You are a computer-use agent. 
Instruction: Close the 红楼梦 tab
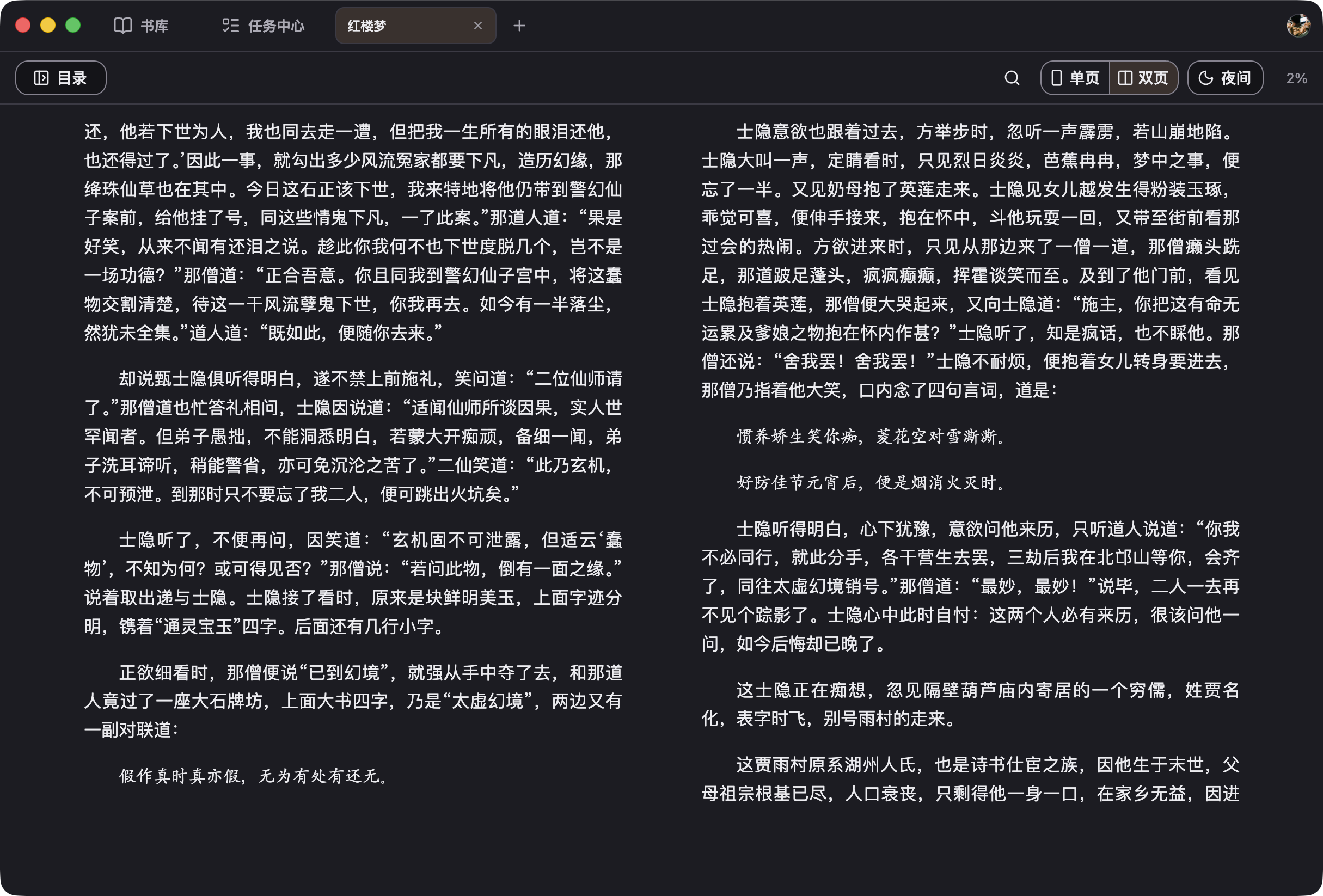477,26
